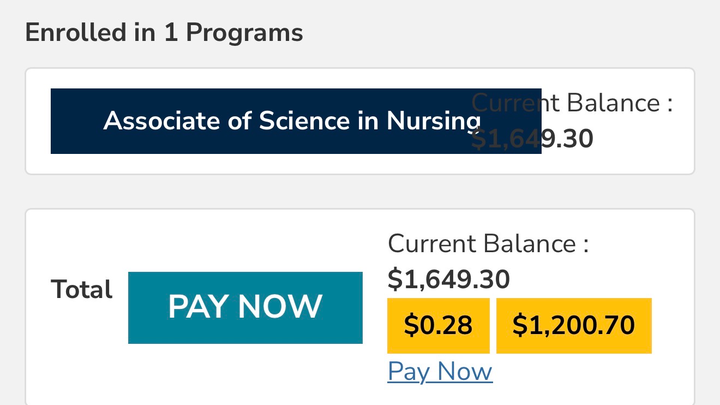Select the $0.28 payment amount
720x405 pixels.
(x=438, y=325)
